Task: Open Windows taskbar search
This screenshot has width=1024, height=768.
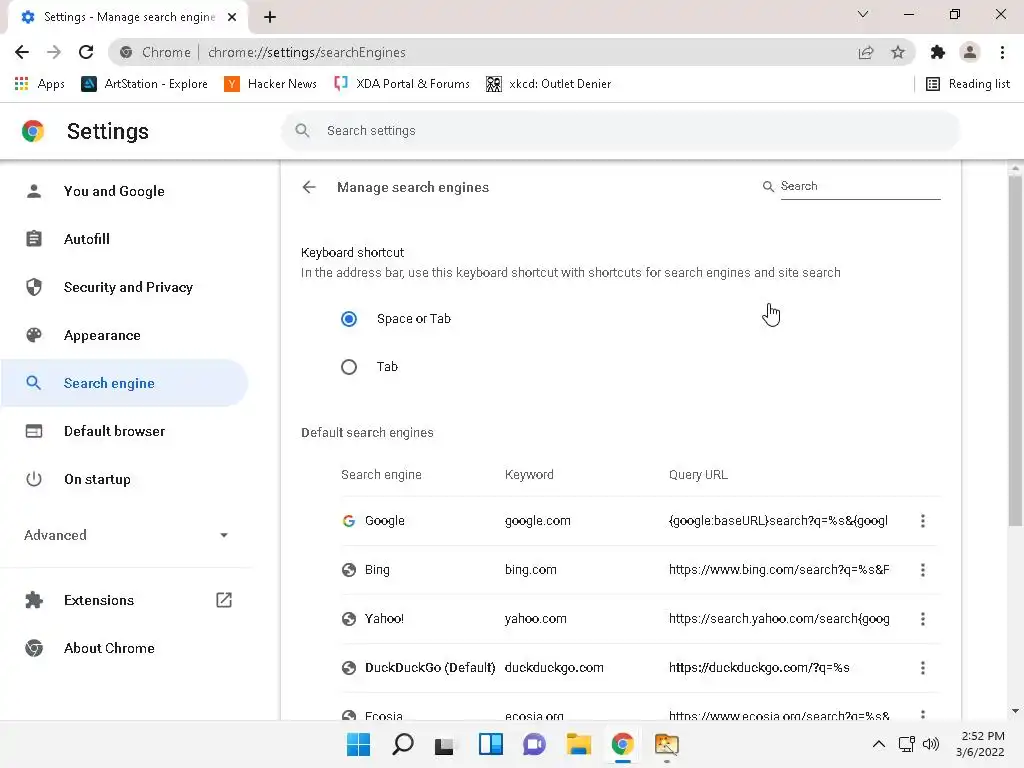Action: coord(402,744)
